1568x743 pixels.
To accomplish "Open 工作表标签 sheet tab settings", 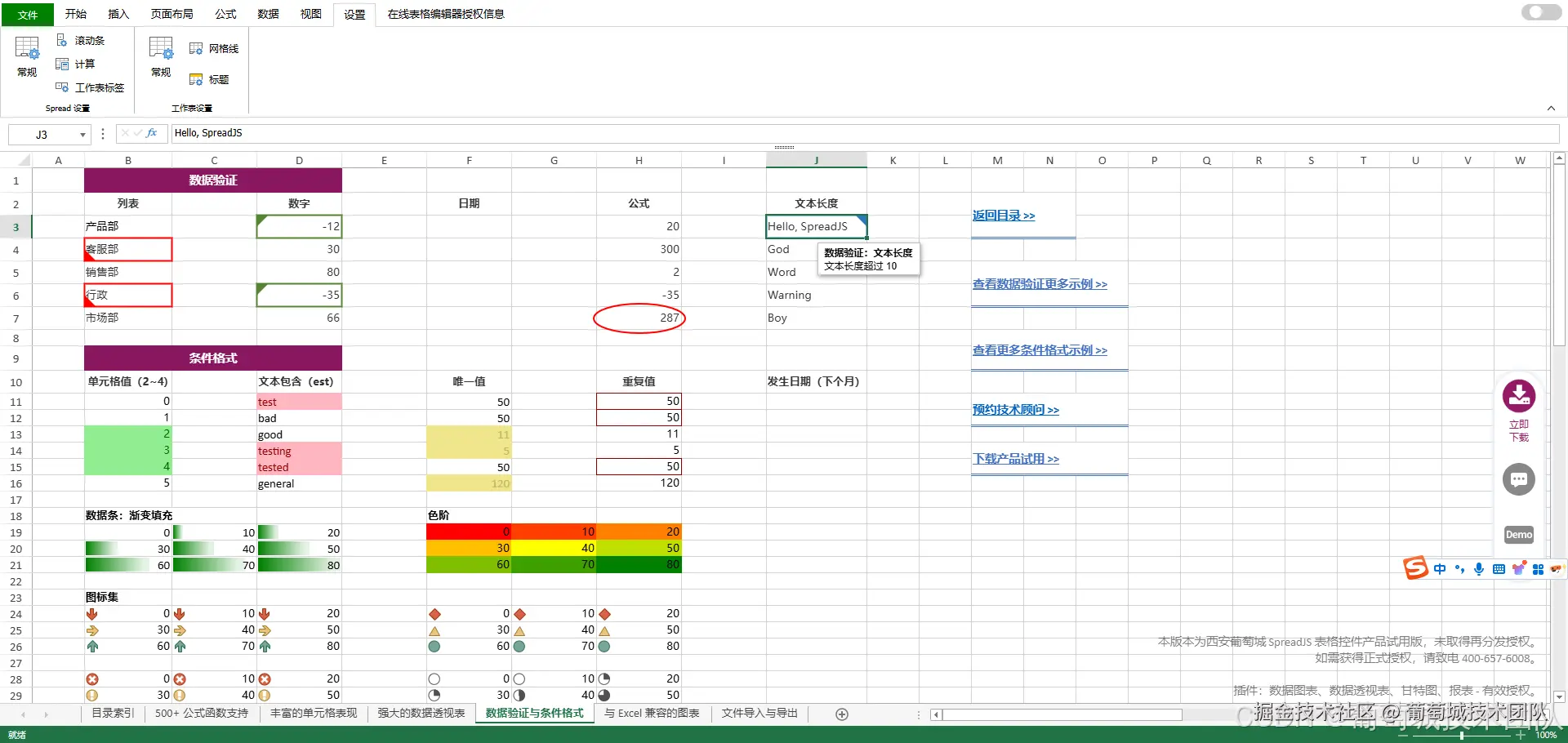I will coord(90,87).
